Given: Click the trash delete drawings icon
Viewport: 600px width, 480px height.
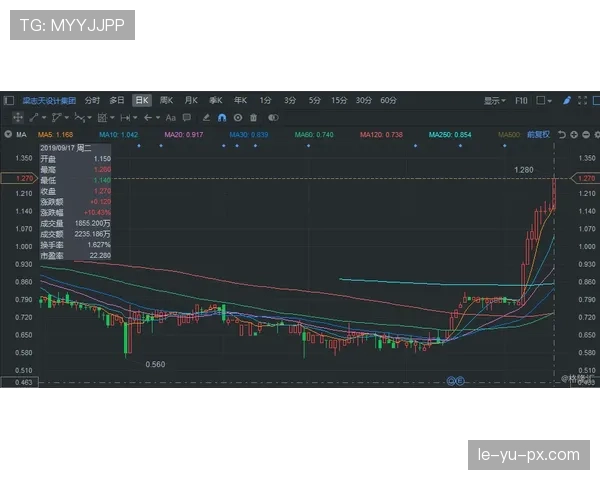Looking at the screenshot, I should tap(254, 117).
